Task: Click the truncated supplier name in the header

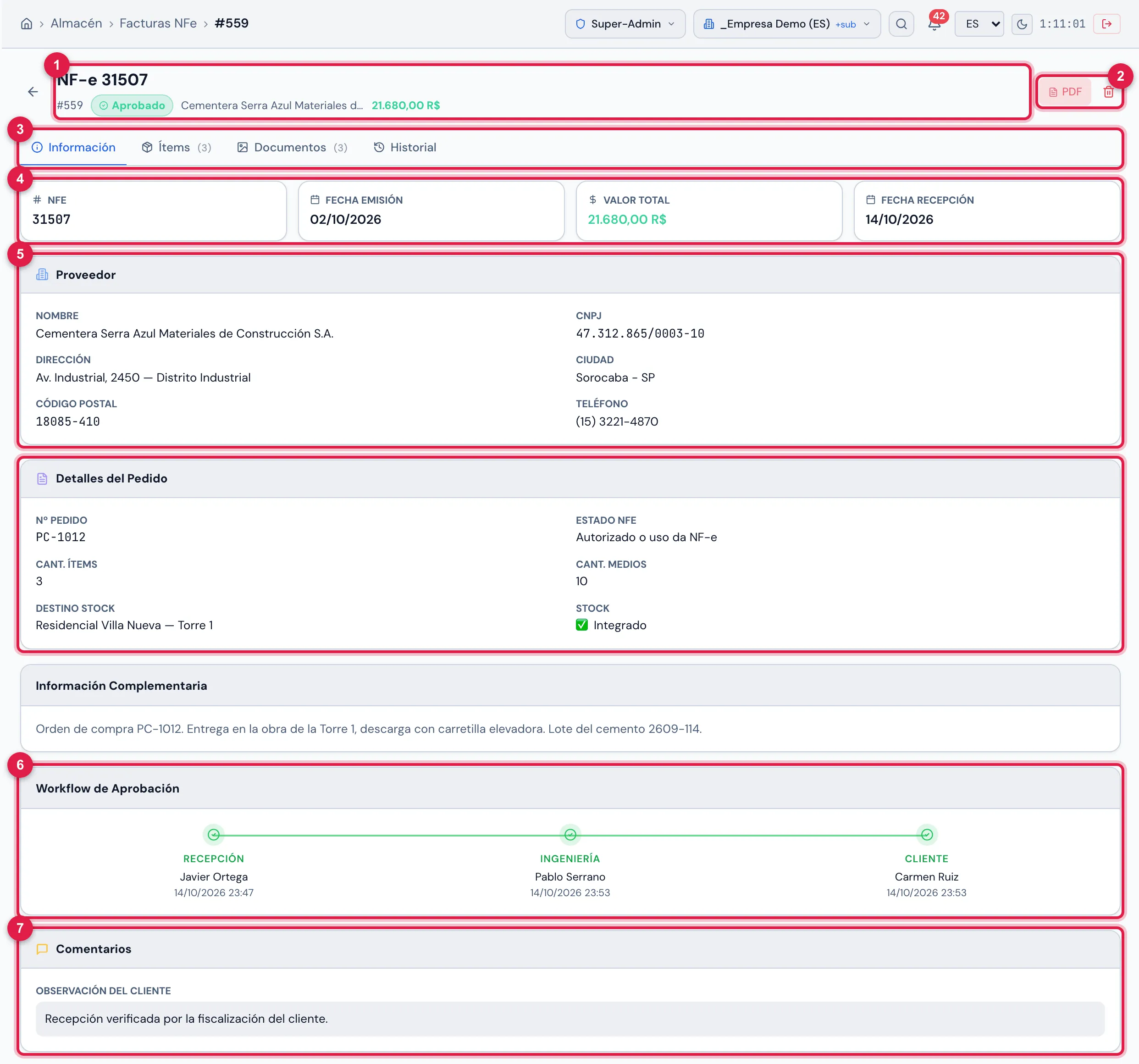Action: point(271,105)
